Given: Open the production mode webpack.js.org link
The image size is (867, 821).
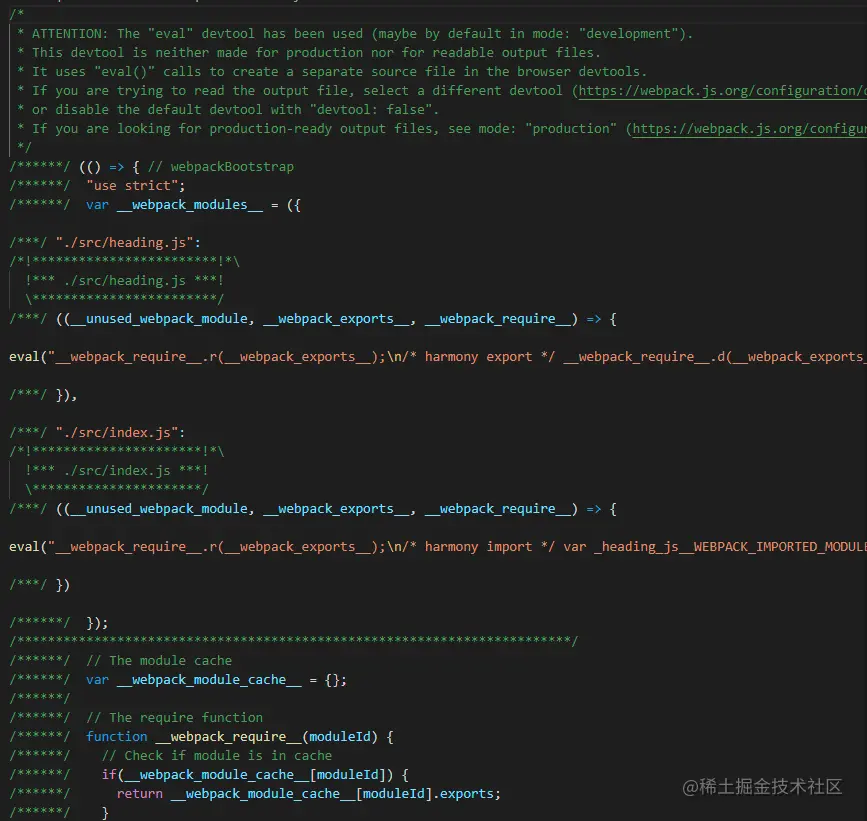Looking at the screenshot, I should pyautogui.click(x=749, y=129).
